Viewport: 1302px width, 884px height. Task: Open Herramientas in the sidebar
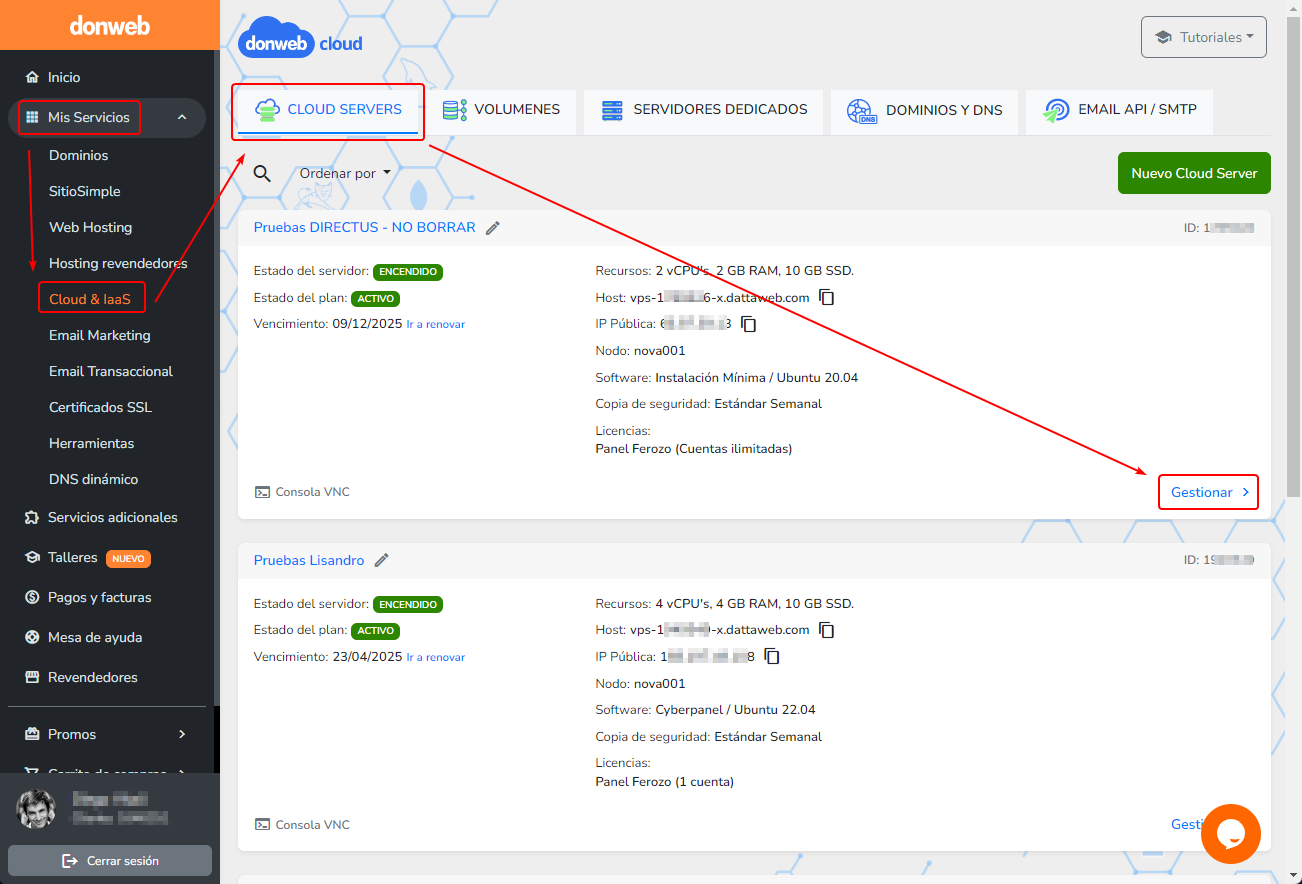point(91,443)
